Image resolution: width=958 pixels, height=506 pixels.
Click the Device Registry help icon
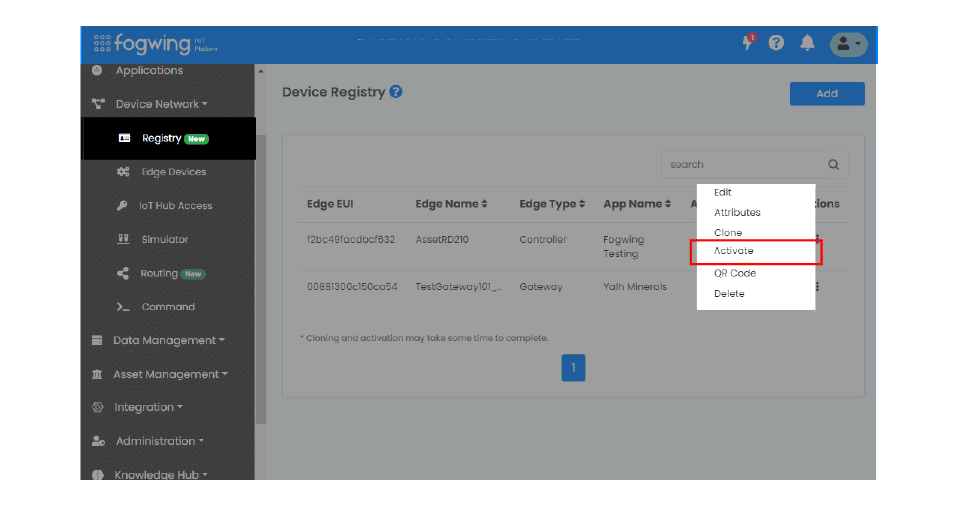(396, 92)
